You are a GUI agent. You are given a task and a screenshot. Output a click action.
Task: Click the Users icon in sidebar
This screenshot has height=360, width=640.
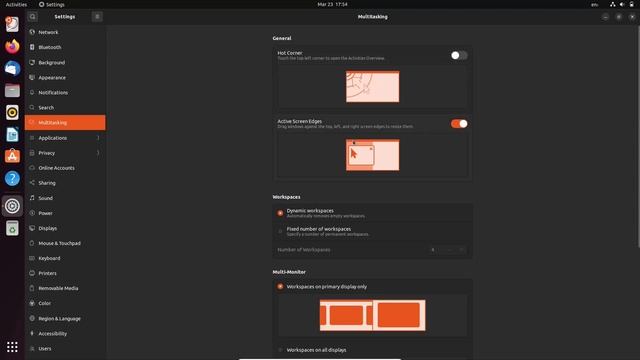pos(32,349)
